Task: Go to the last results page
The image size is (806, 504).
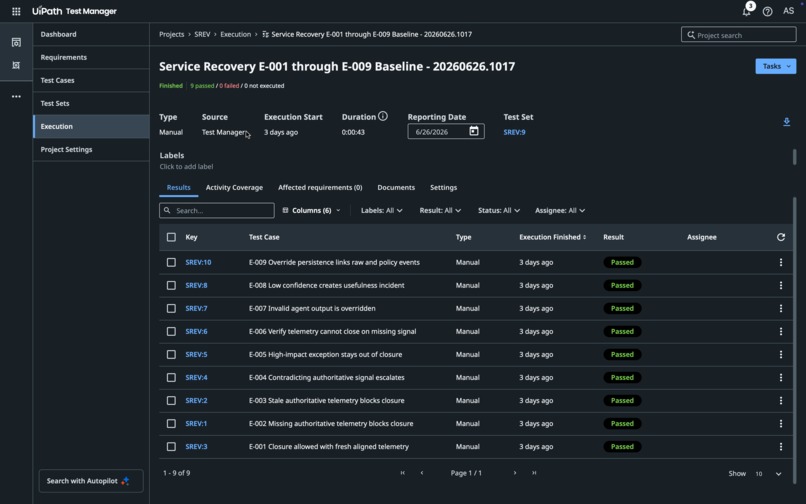Action: coord(534,473)
